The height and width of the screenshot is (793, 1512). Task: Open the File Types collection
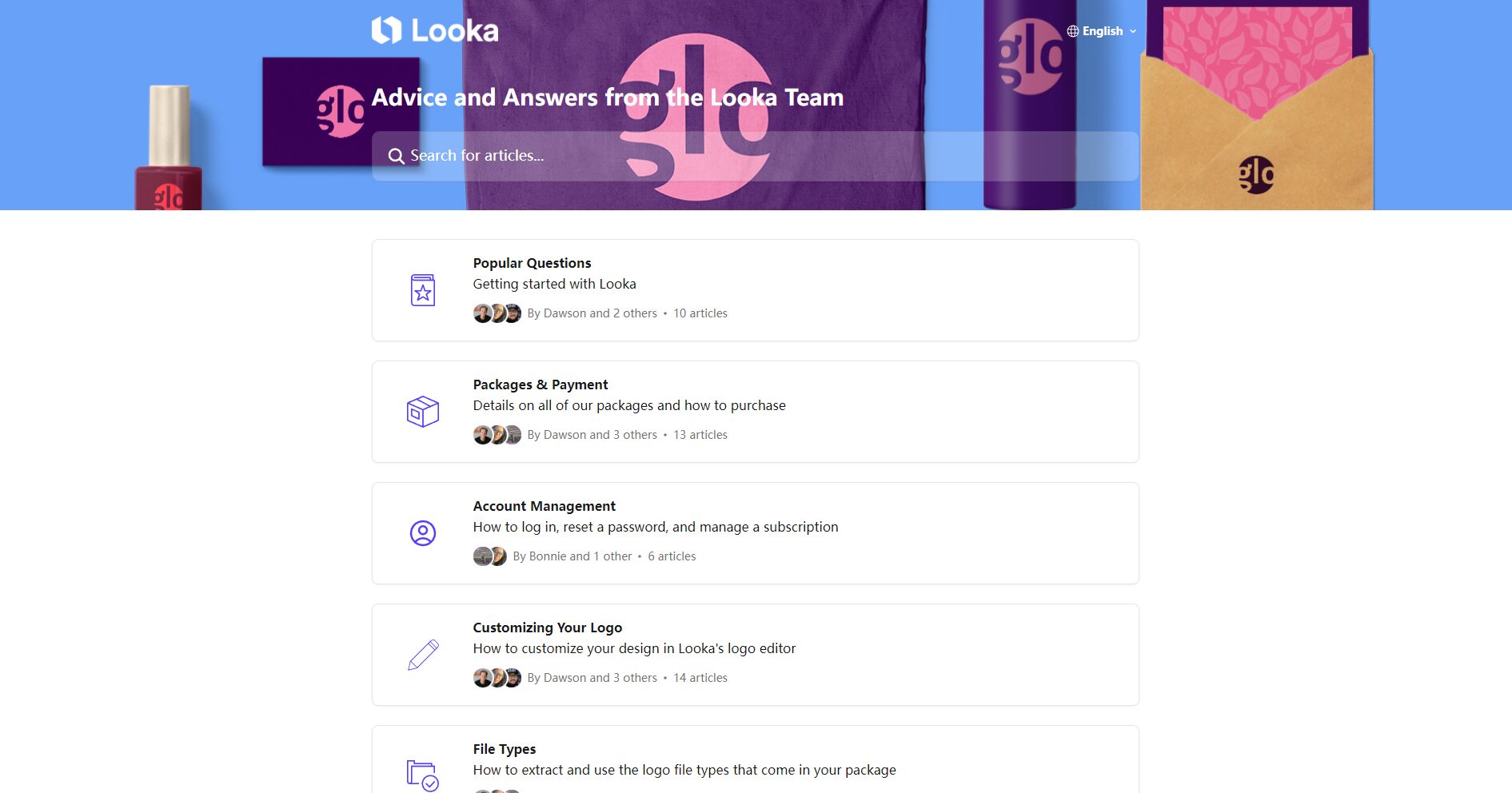point(756,759)
